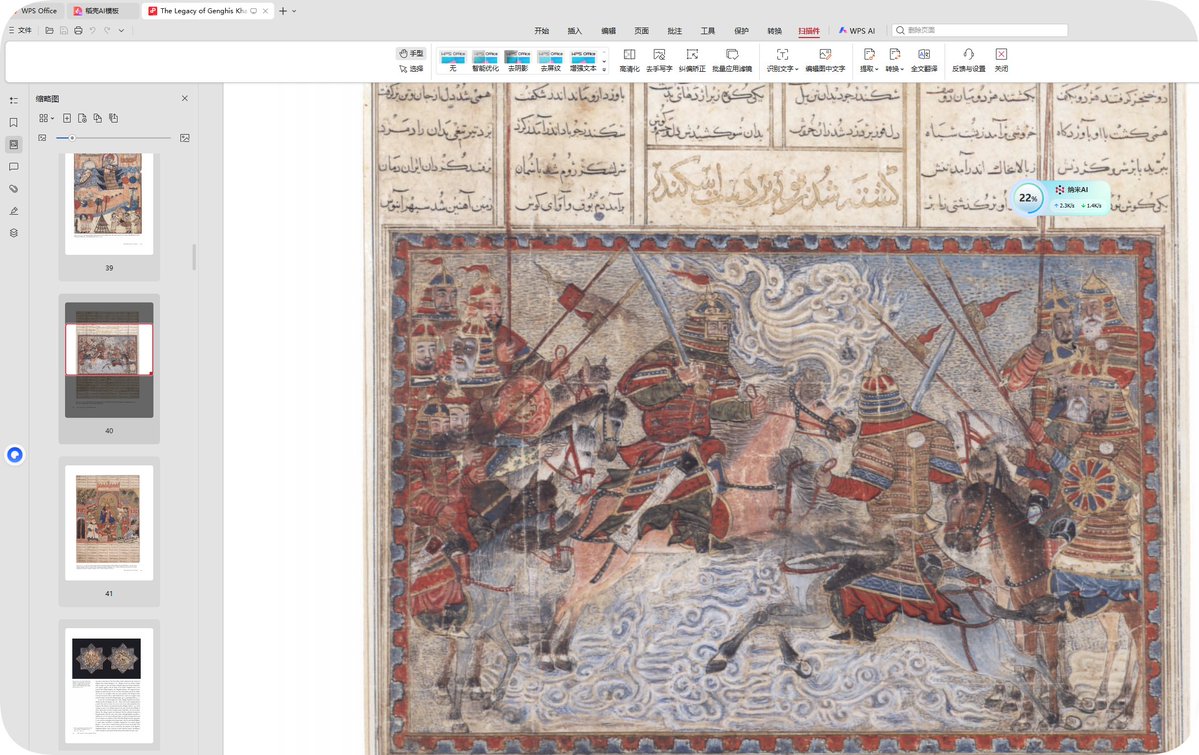
Task: Apply the 去屏纹 filter preset
Action: point(551,61)
